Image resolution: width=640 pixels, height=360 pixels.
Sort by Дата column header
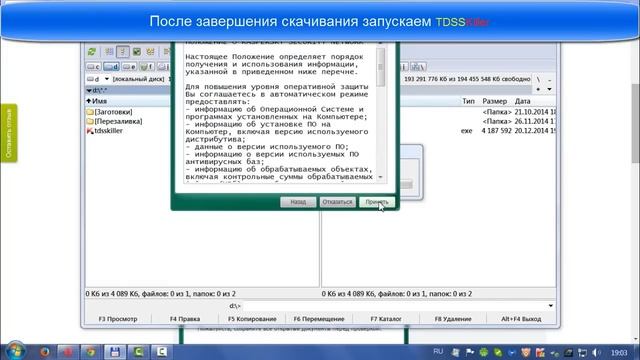pyautogui.click(x=522, y=101)
